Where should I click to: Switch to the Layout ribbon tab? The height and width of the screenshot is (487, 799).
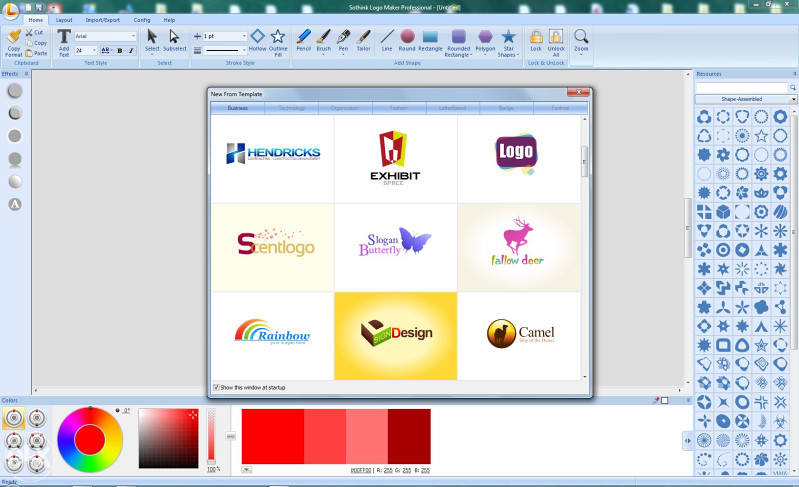64,20
